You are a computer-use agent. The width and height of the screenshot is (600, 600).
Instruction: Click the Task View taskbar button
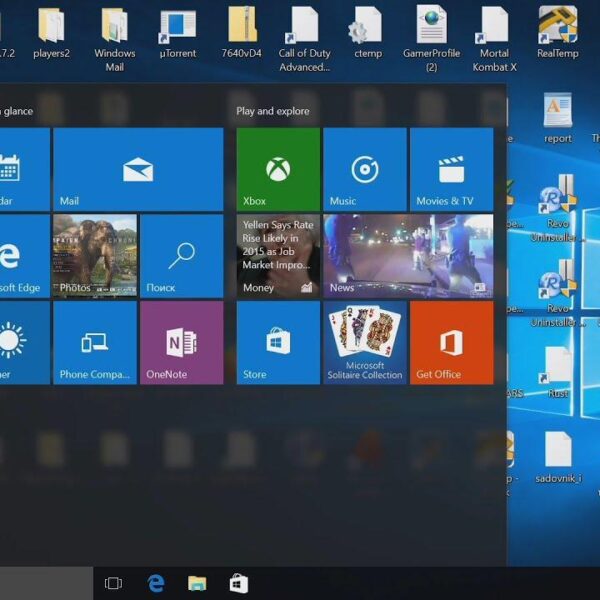point(113,583)
